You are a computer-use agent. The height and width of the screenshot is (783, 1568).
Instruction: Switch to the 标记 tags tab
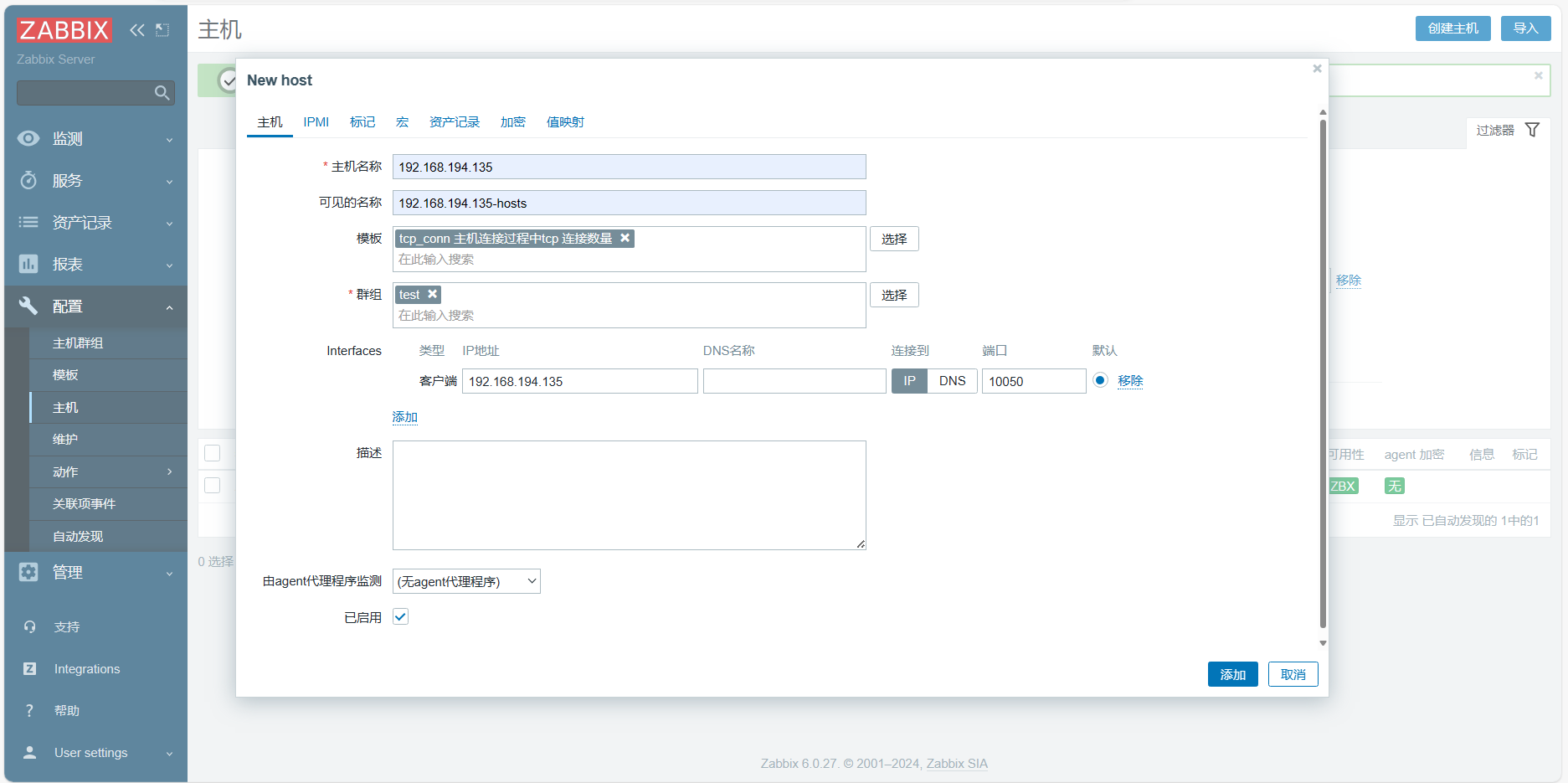(362, 122)
